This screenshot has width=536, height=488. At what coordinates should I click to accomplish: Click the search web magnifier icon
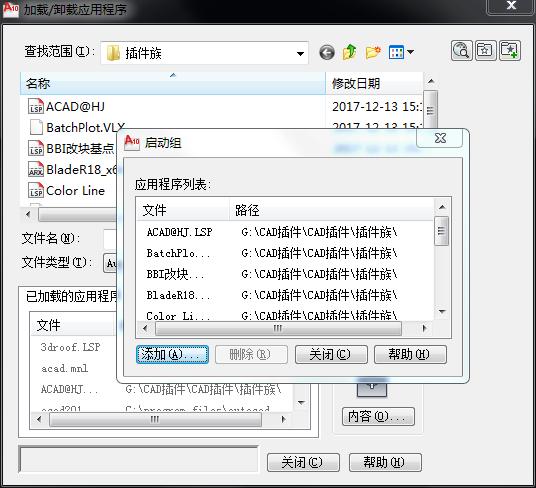461,51
